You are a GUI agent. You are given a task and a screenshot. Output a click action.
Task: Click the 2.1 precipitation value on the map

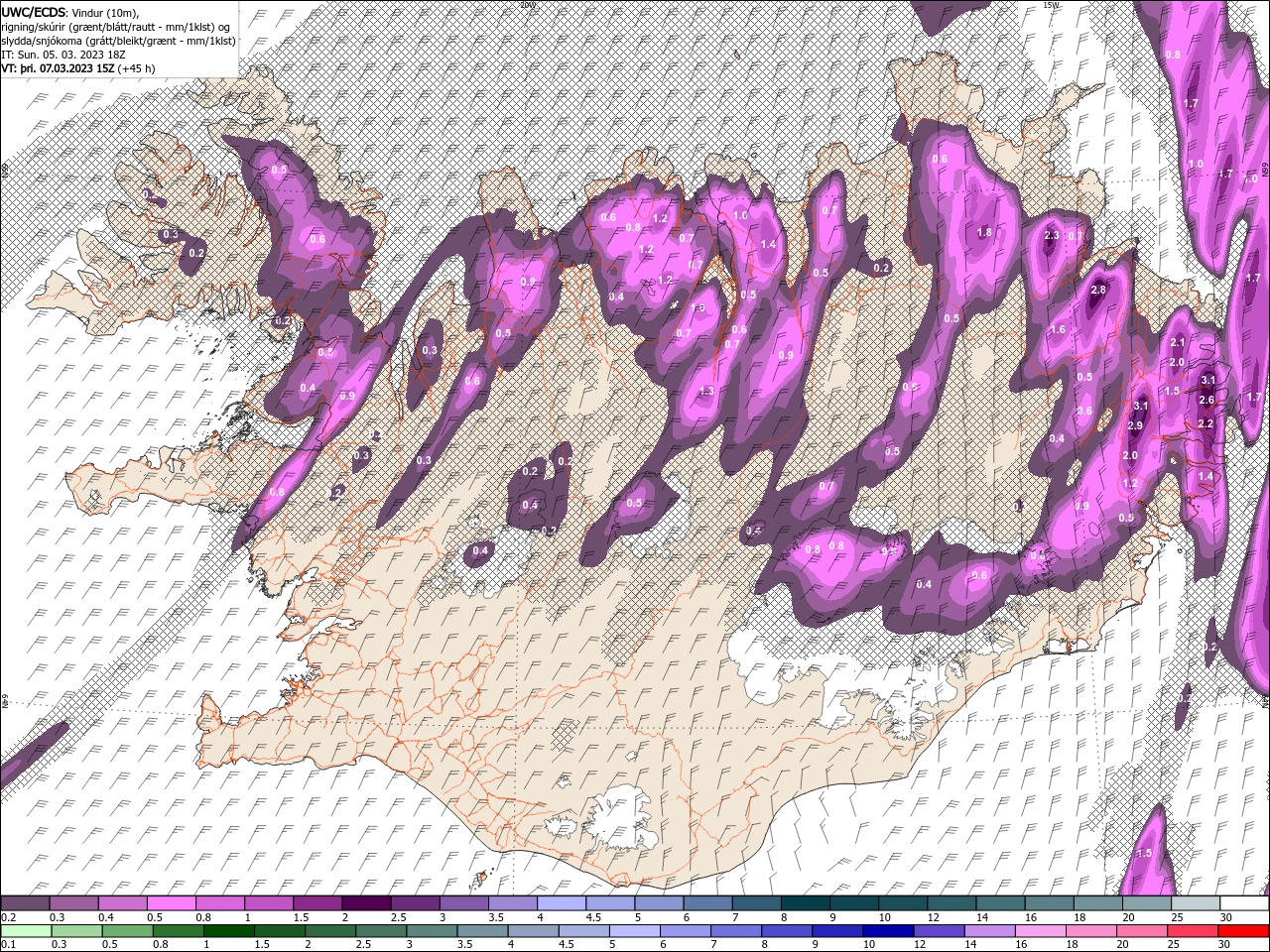click(1178, 342)
